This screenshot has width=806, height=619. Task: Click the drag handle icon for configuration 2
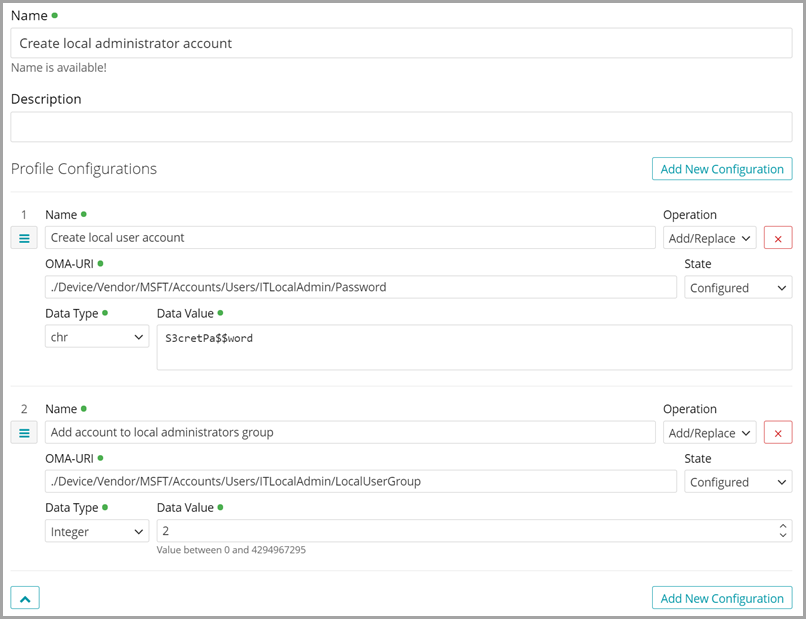click(24, 432)
